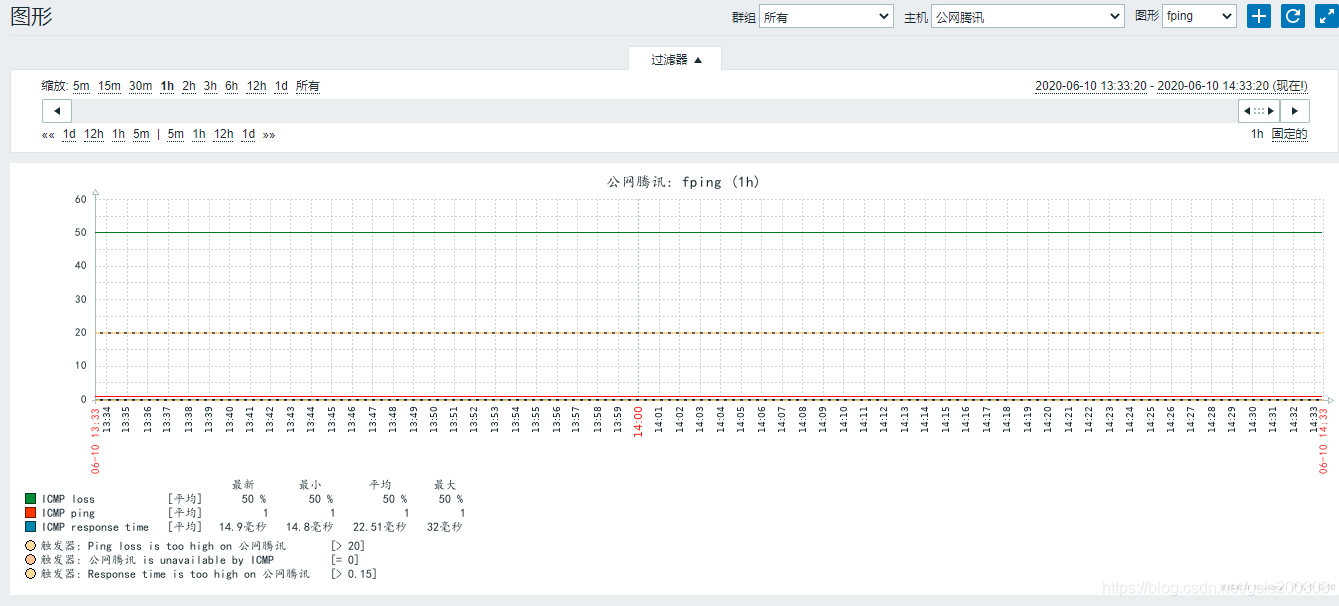Move back 1d in time navigation

pyautogui.click(x=69, y=134)
